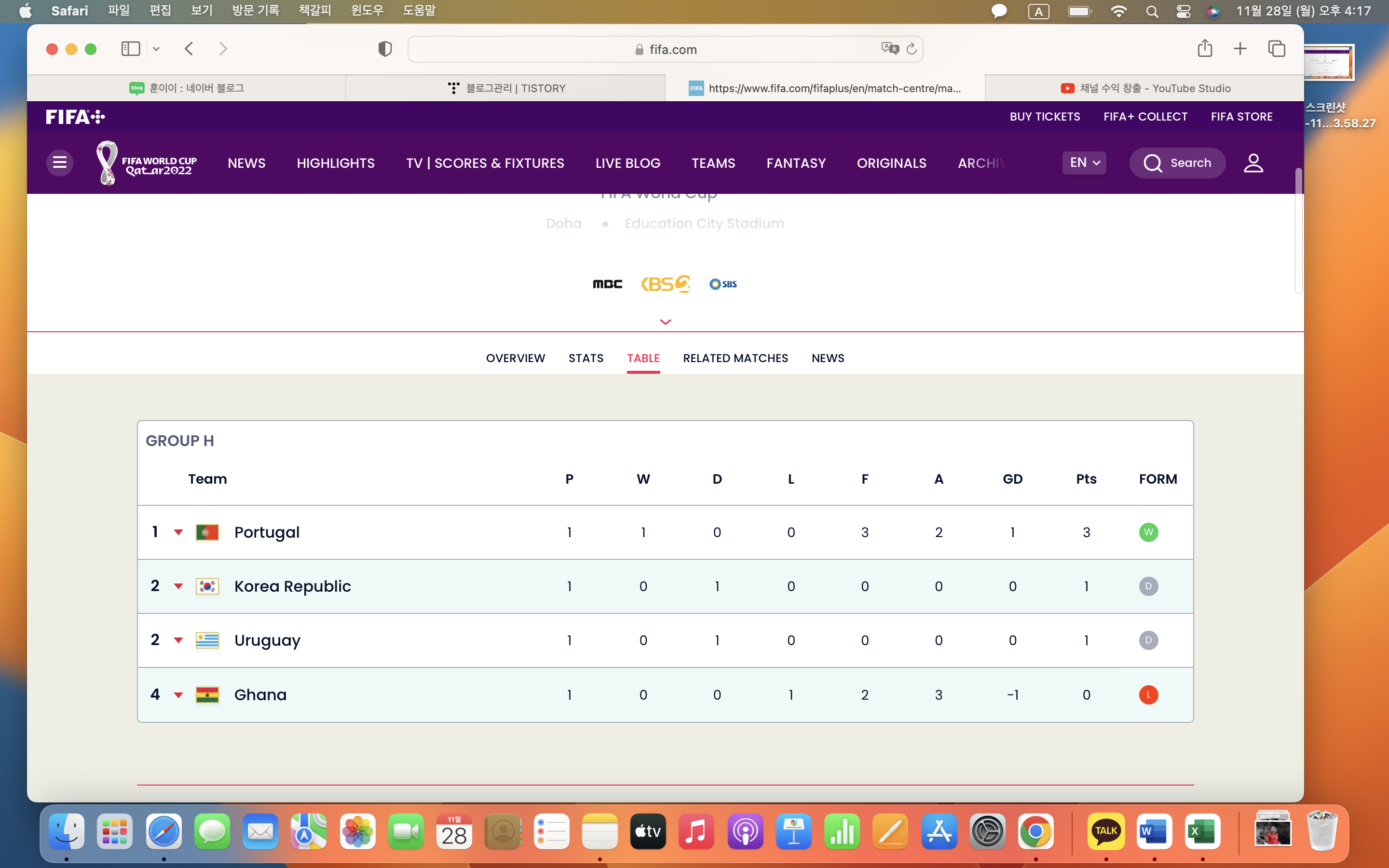This screenshot has height=868, width=1389.
Task: Click Ghana's red L form badge
Action: (x=1148, y=694)
